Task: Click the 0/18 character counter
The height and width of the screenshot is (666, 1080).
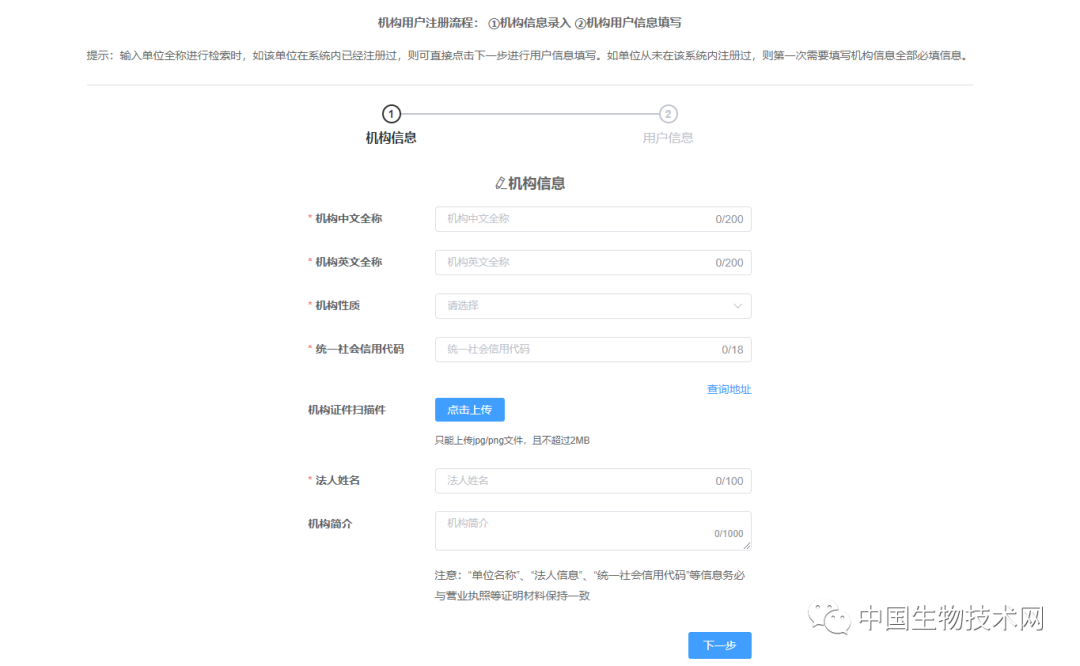Action: point(732,350)
